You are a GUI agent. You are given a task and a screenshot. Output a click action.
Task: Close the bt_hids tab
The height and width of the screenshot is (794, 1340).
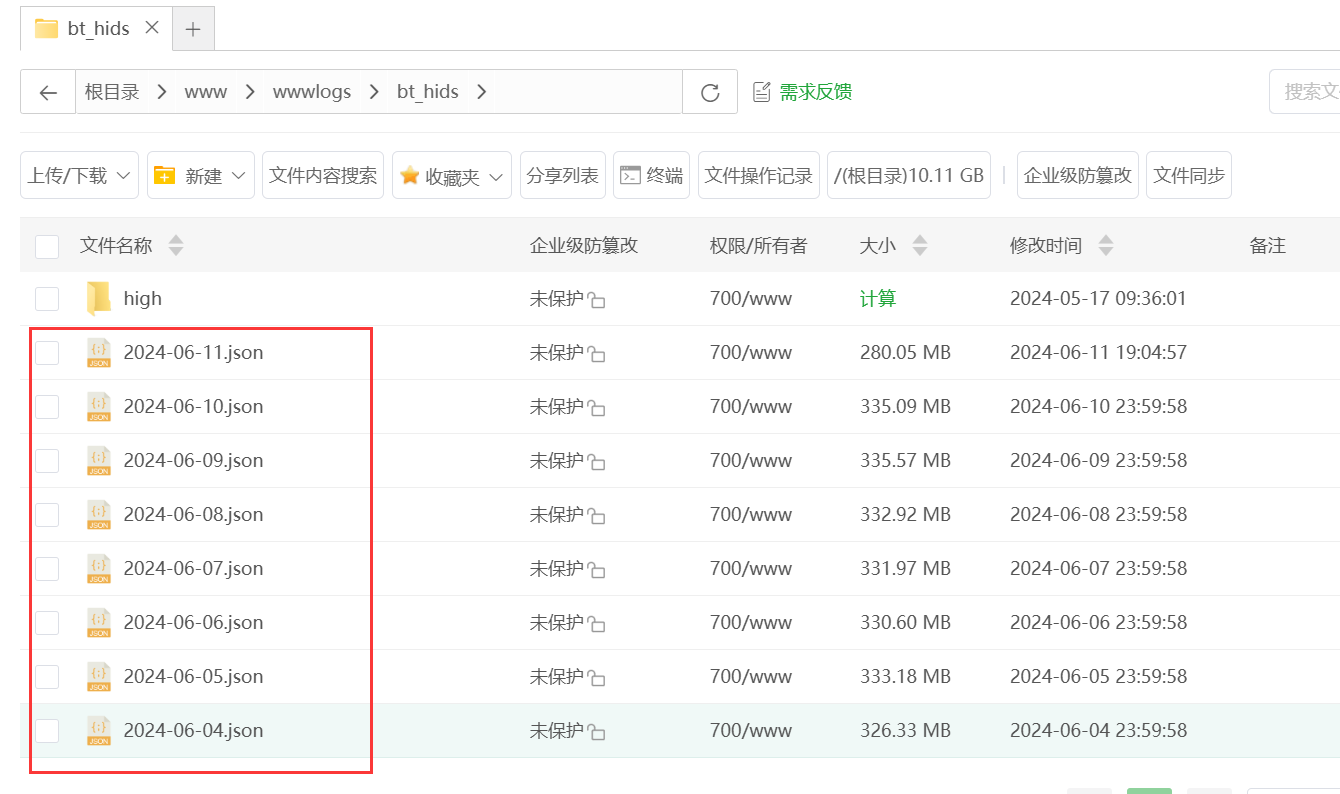click(152, 28)
